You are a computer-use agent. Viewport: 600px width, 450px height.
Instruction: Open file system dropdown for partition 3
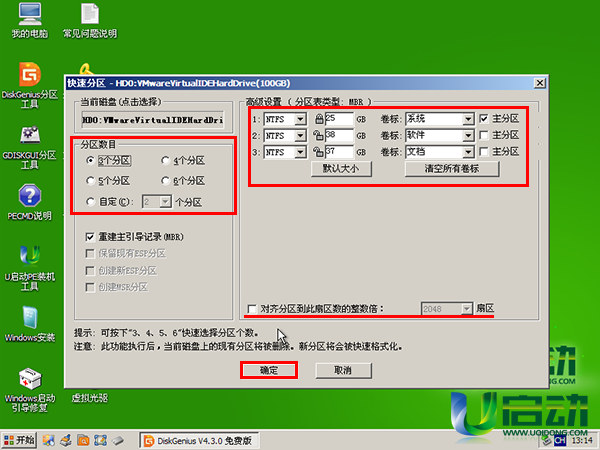pyautogui.click(x=300, y=152)
